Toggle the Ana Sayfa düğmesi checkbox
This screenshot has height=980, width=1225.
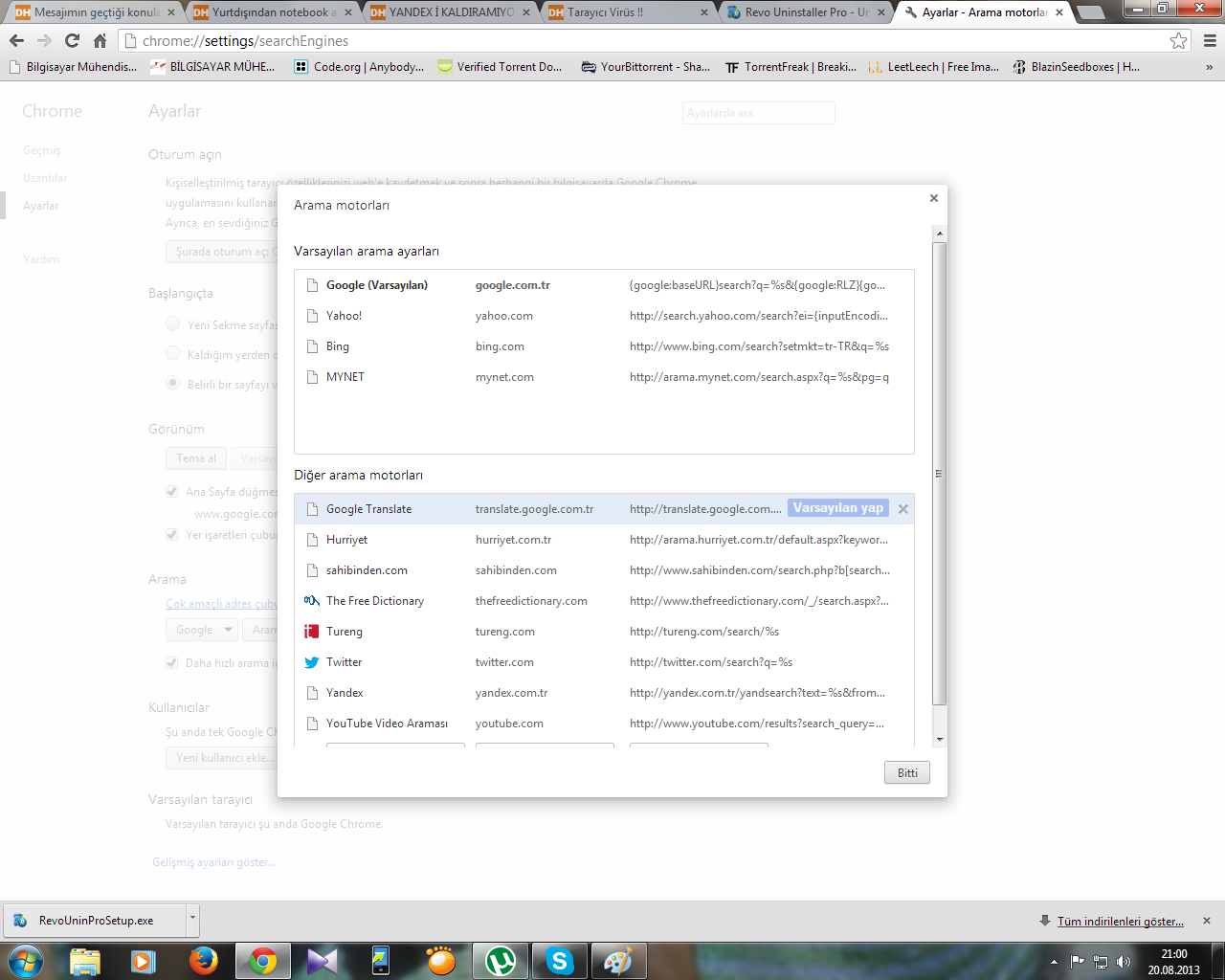[x=172, y=491]
